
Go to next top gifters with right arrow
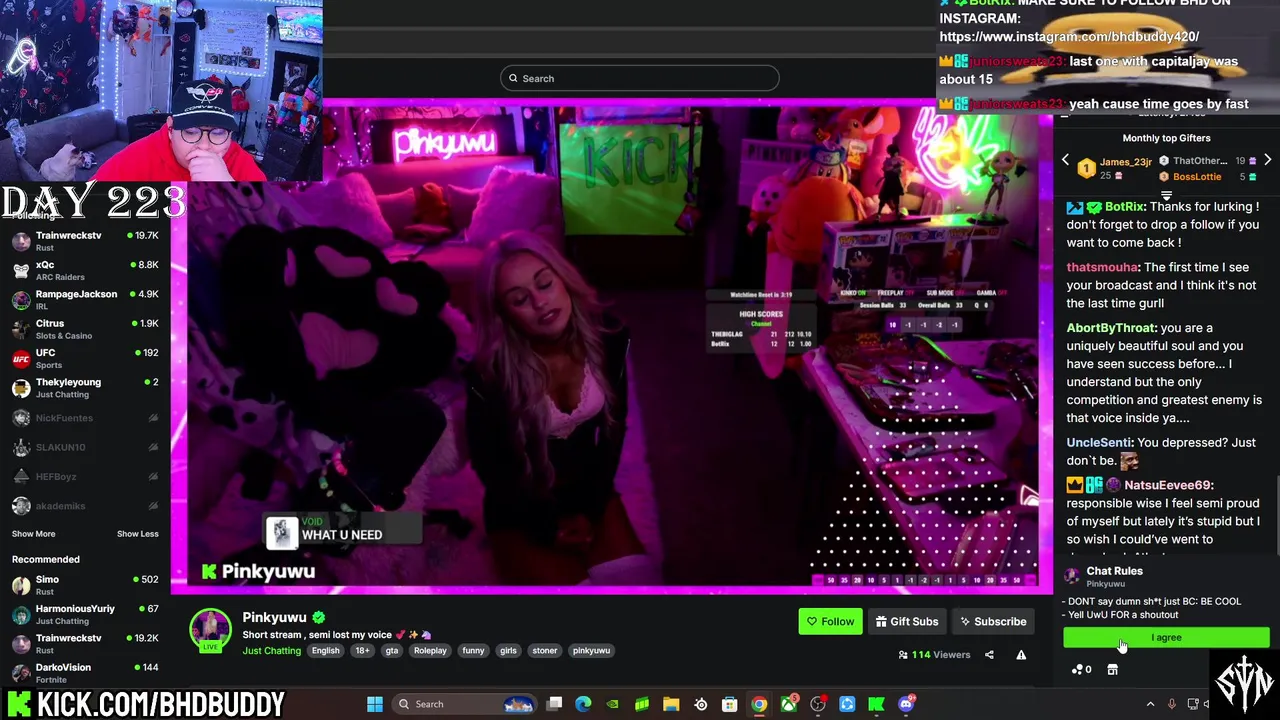click(1267, 160)
